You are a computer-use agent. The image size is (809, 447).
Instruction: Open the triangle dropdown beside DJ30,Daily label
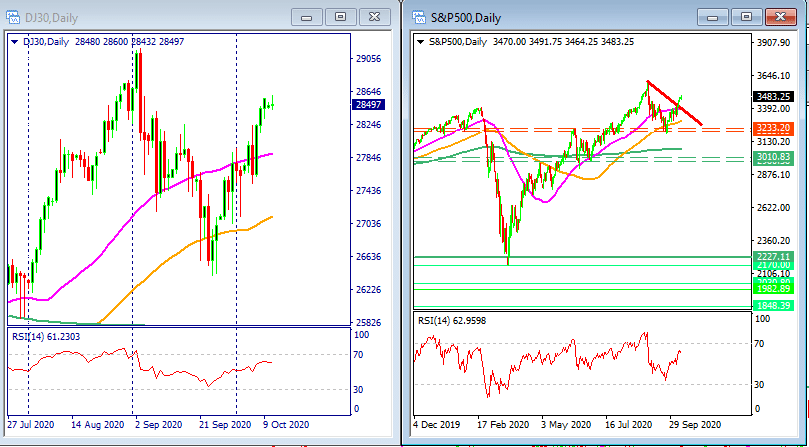[x=14, y=42]
